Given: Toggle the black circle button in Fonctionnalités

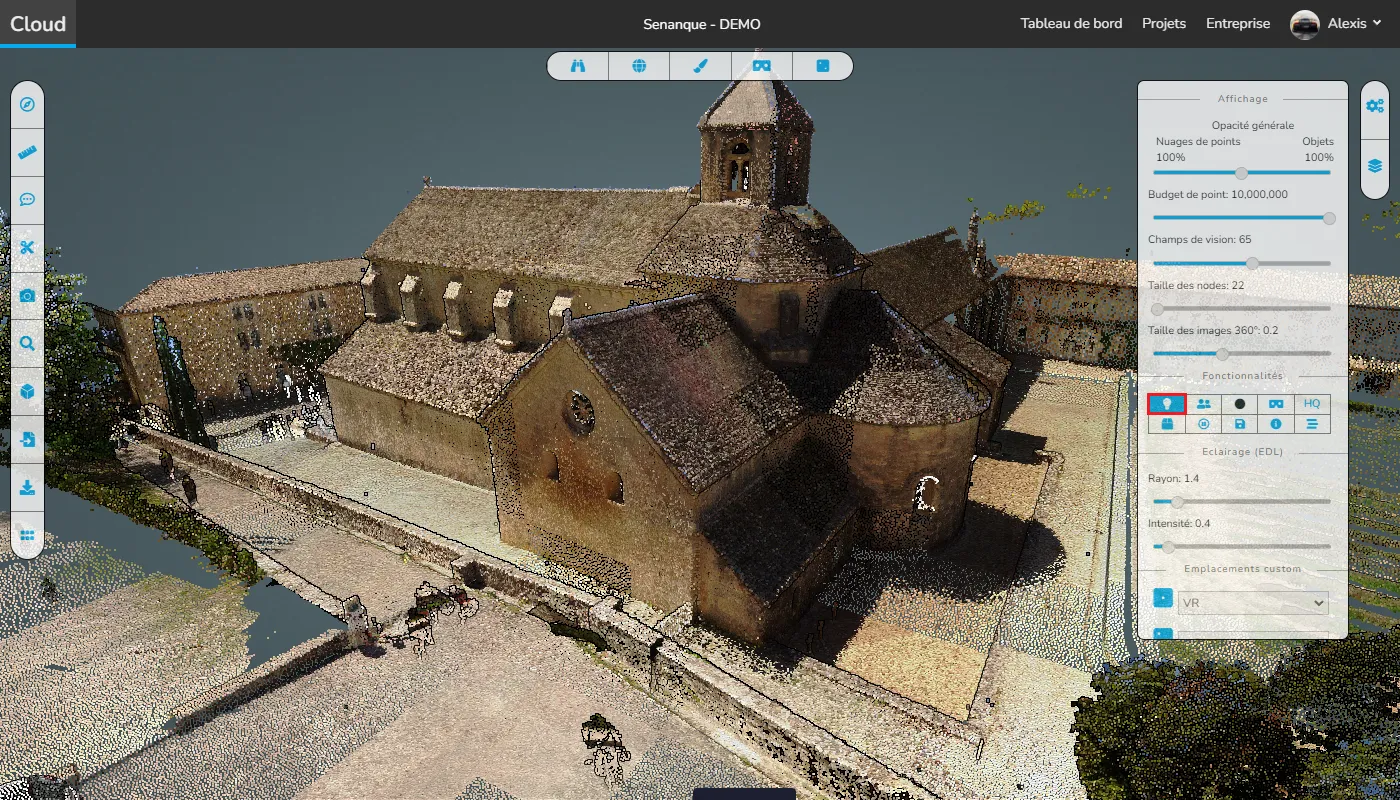Looking at the screenshot, I should [x=1240, y=404].
